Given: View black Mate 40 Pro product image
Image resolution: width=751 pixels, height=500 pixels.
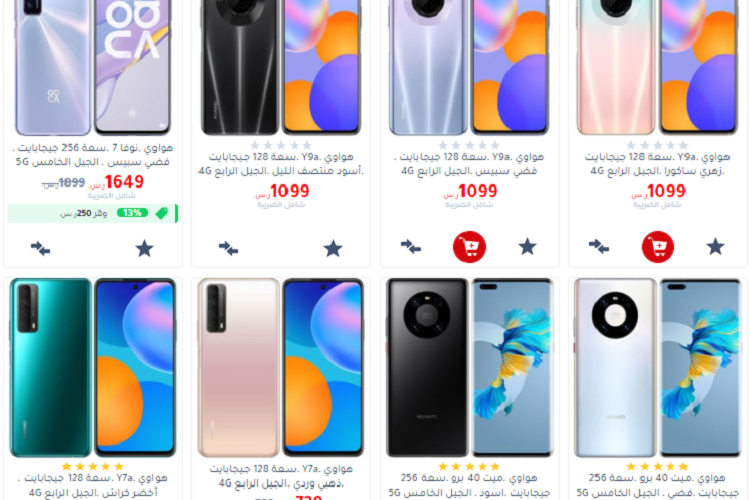Looking at the screenshot, I should tap(469, 368).
